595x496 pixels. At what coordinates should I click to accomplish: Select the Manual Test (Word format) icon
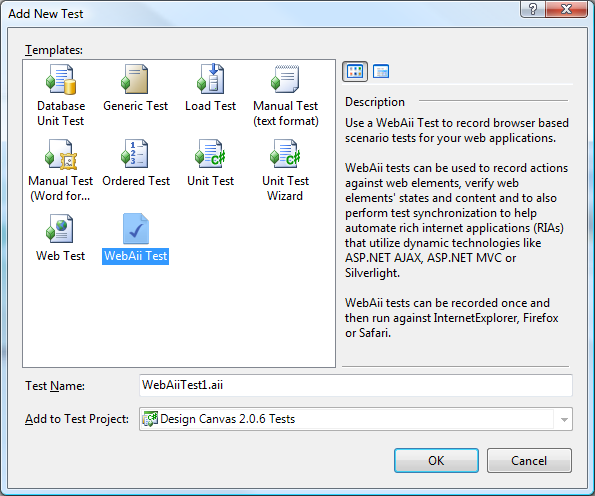(x=61, y=154)
